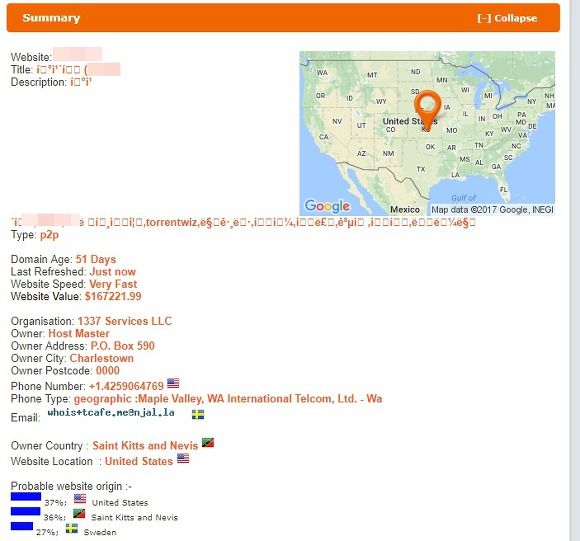Click the Summary header title

click(x=51, y=18)
